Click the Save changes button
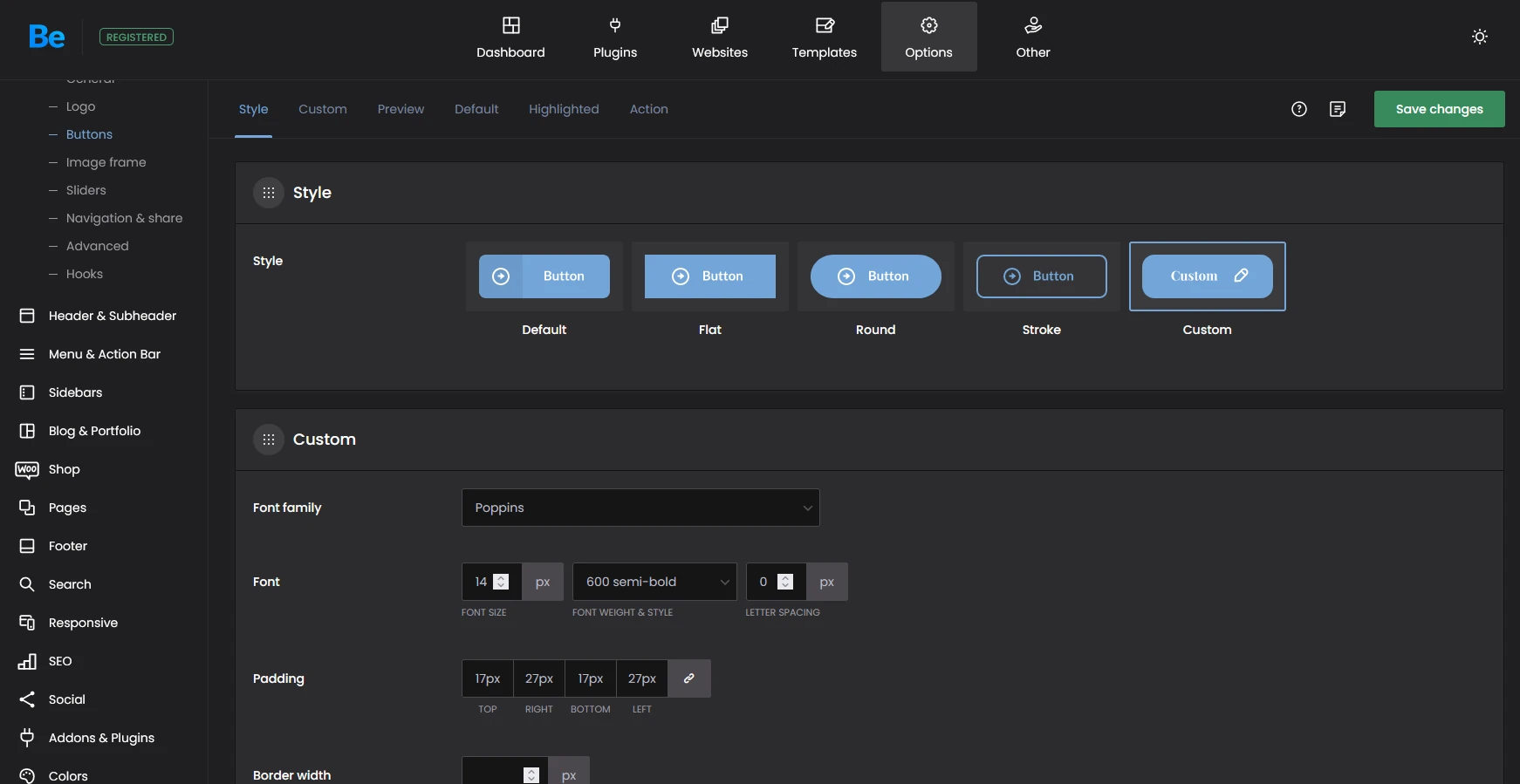 (x=1439, y=109)
